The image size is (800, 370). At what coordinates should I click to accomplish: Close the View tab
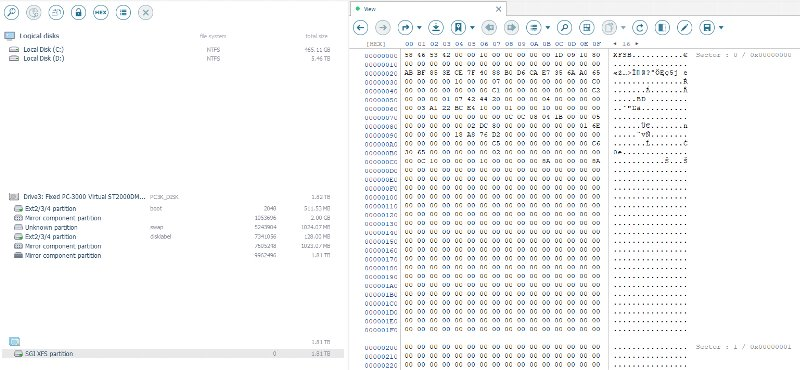[498, 9]
